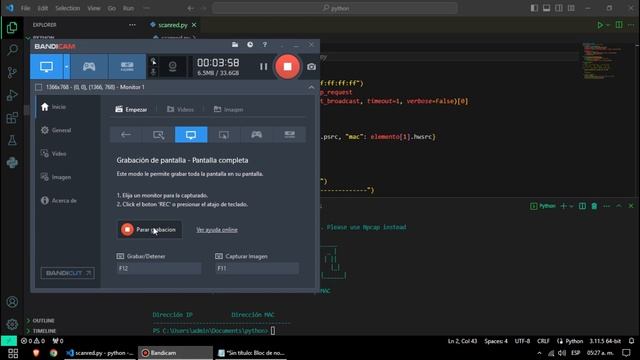Maximize terminal panel with chevron up
The width and height of the screenshot is (640, 360).
[619, 206]
